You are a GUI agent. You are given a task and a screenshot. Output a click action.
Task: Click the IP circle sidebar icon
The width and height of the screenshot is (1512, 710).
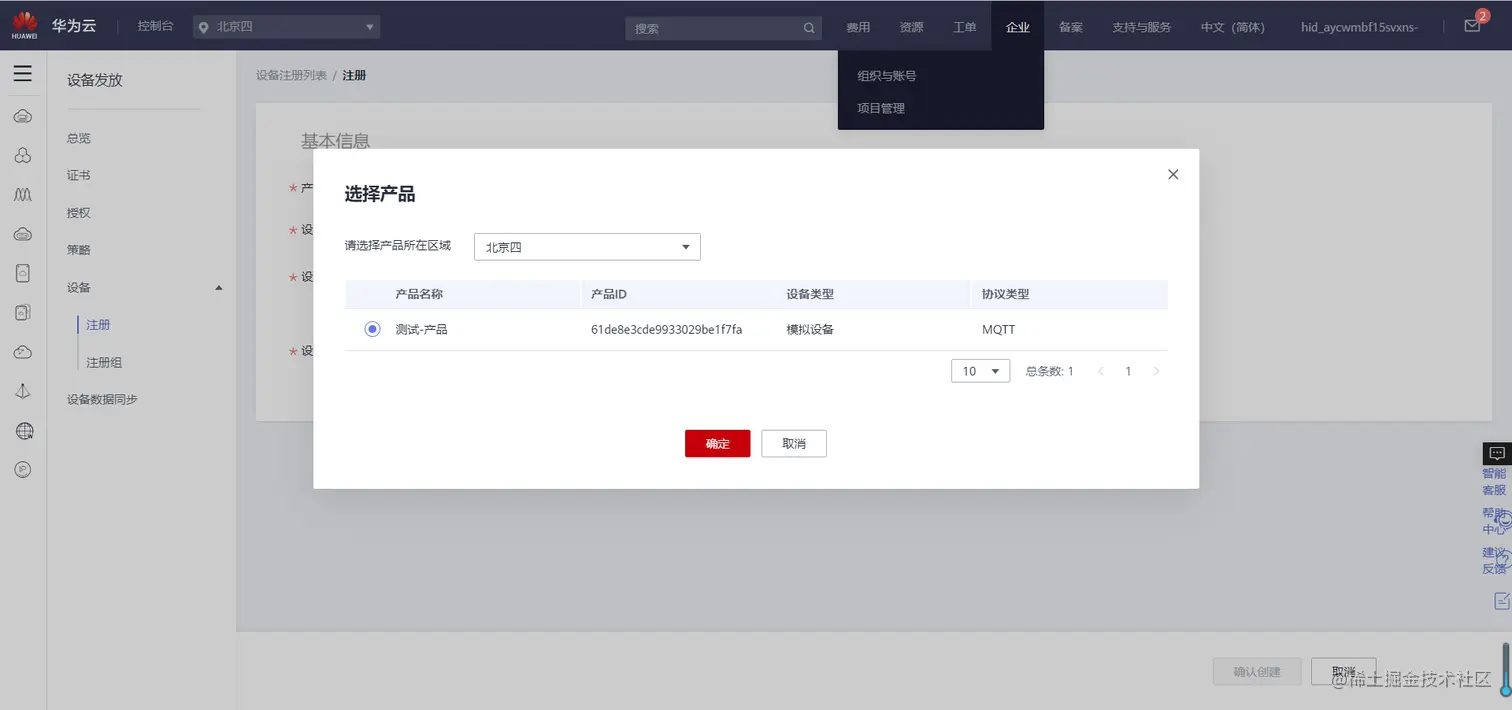[x=22, y=469]
